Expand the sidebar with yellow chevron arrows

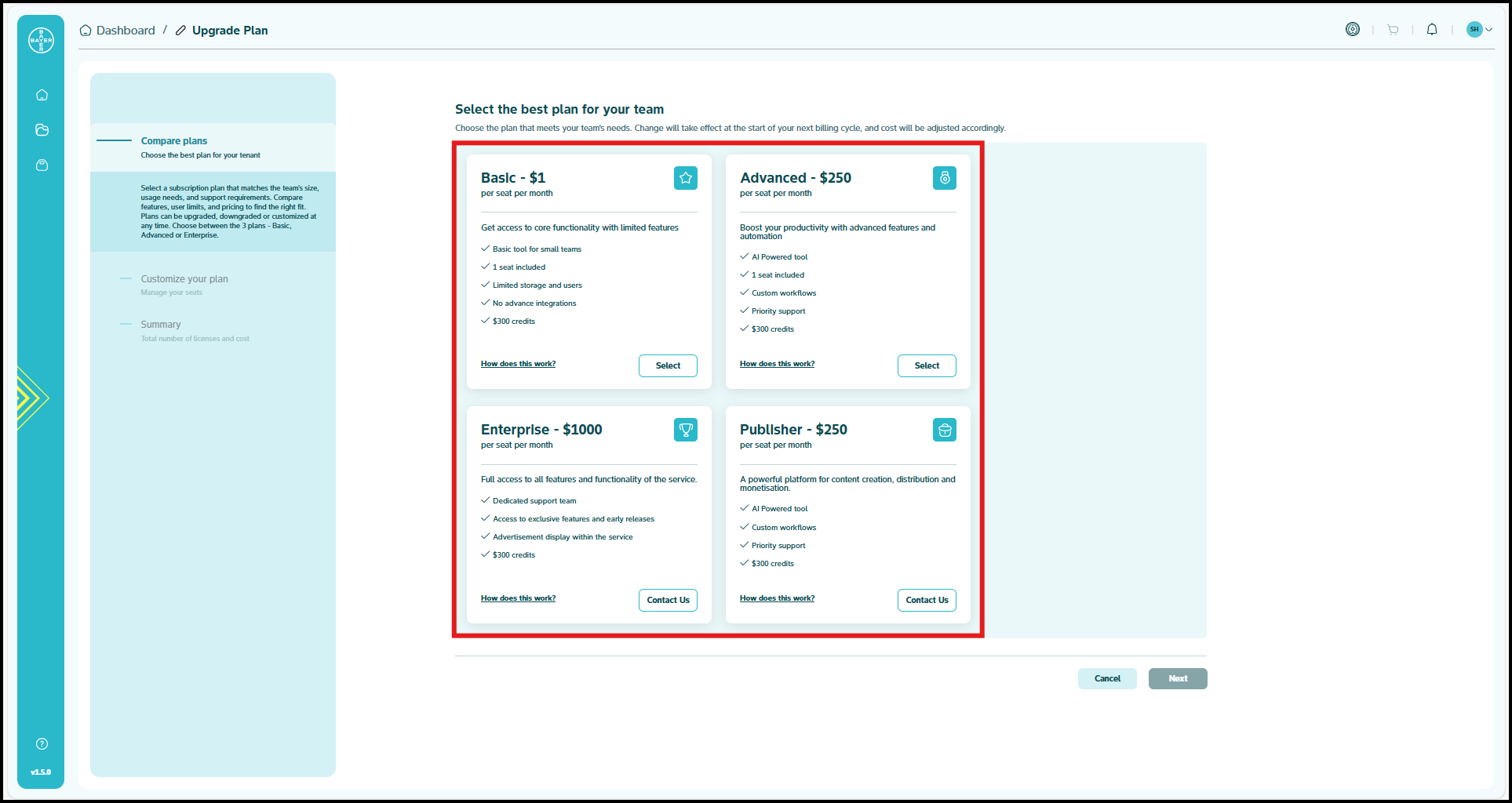click(x=31, y=398)
